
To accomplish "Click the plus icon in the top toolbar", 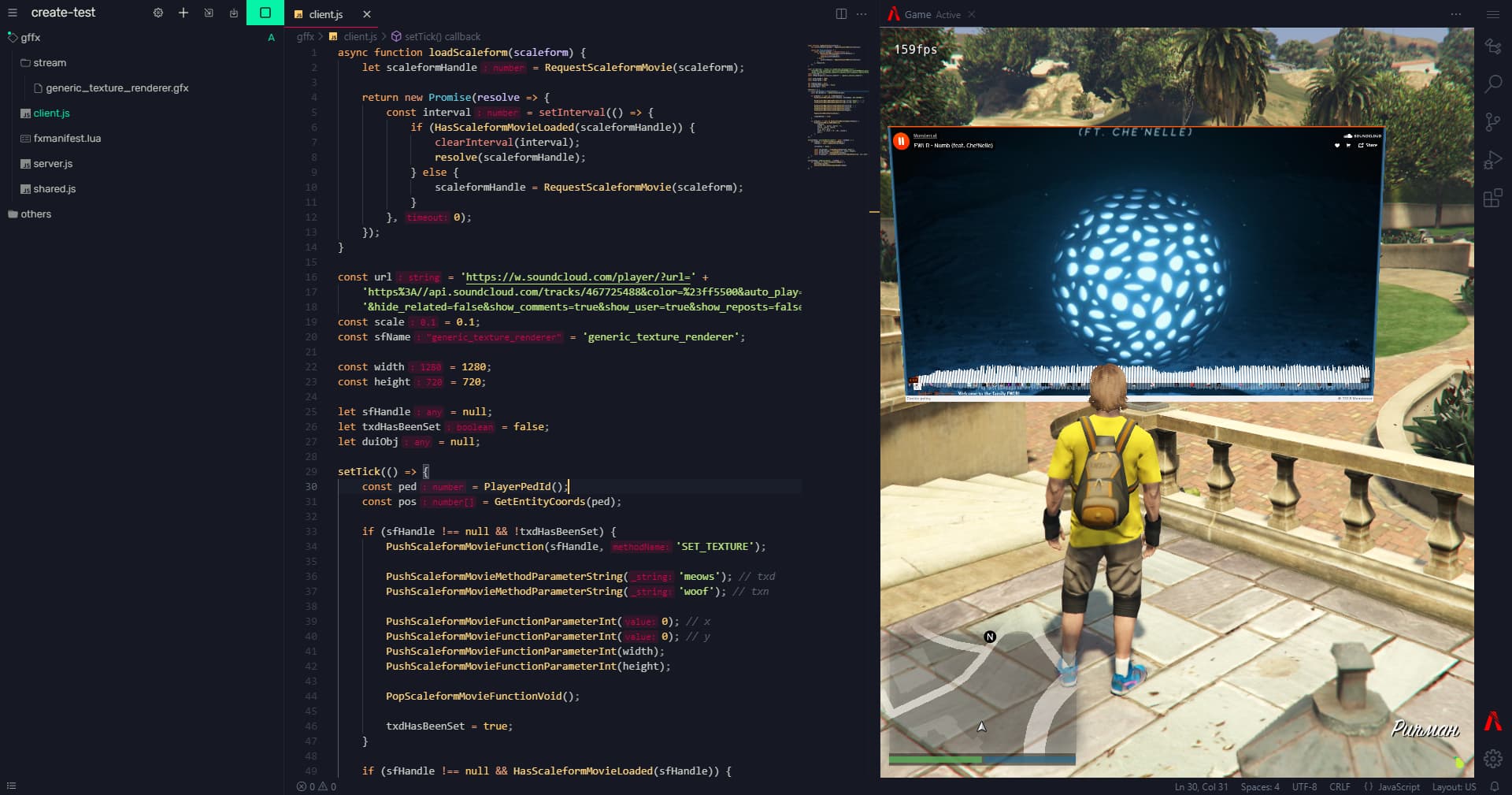I will point(183,13).
